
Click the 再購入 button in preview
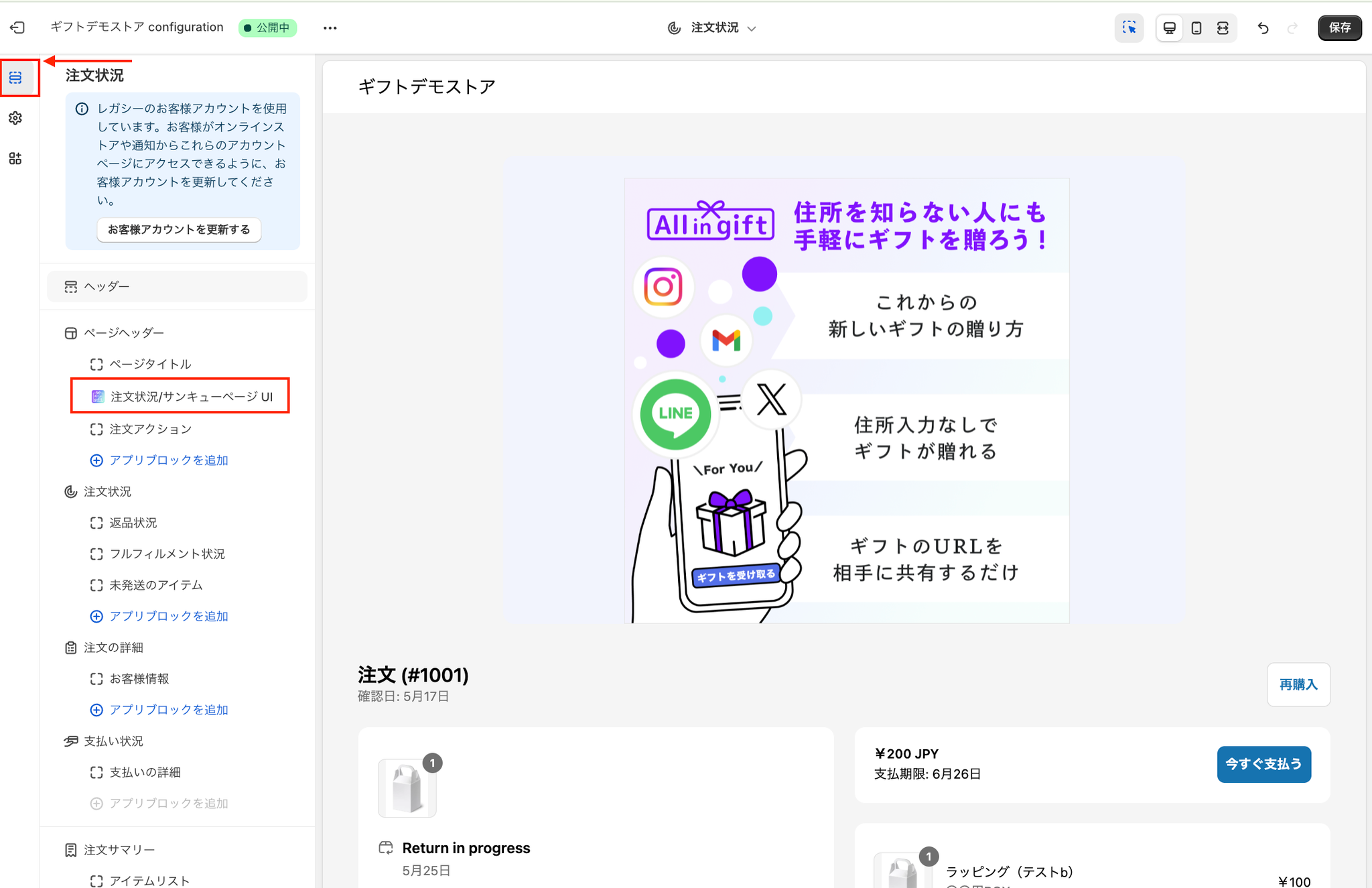tap(1298, 684)
